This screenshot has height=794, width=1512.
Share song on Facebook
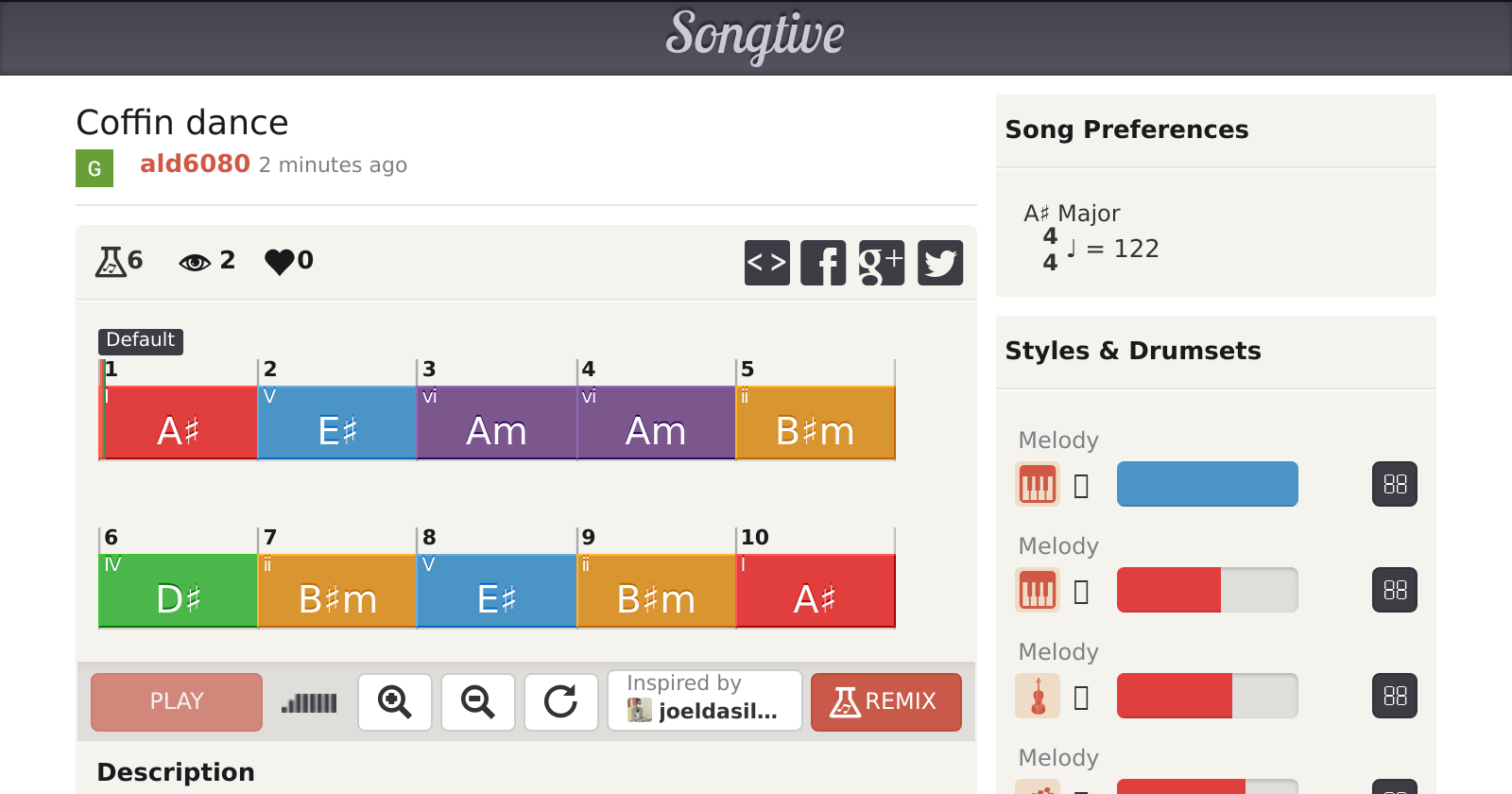[x=823, y=263]
